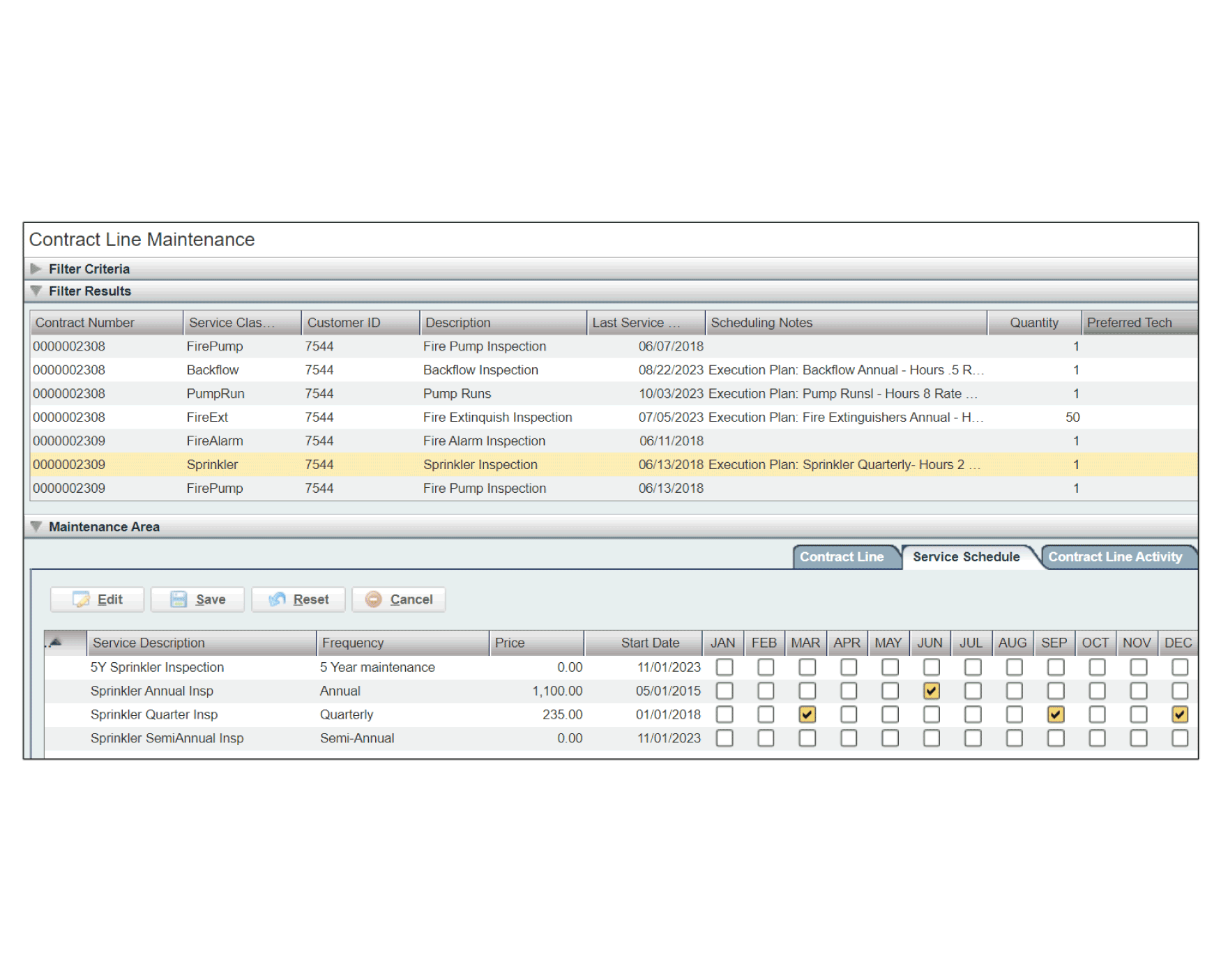1221x980 pixels.
Task: Click the Cancel red circle icon
Action: coord(374,599)
